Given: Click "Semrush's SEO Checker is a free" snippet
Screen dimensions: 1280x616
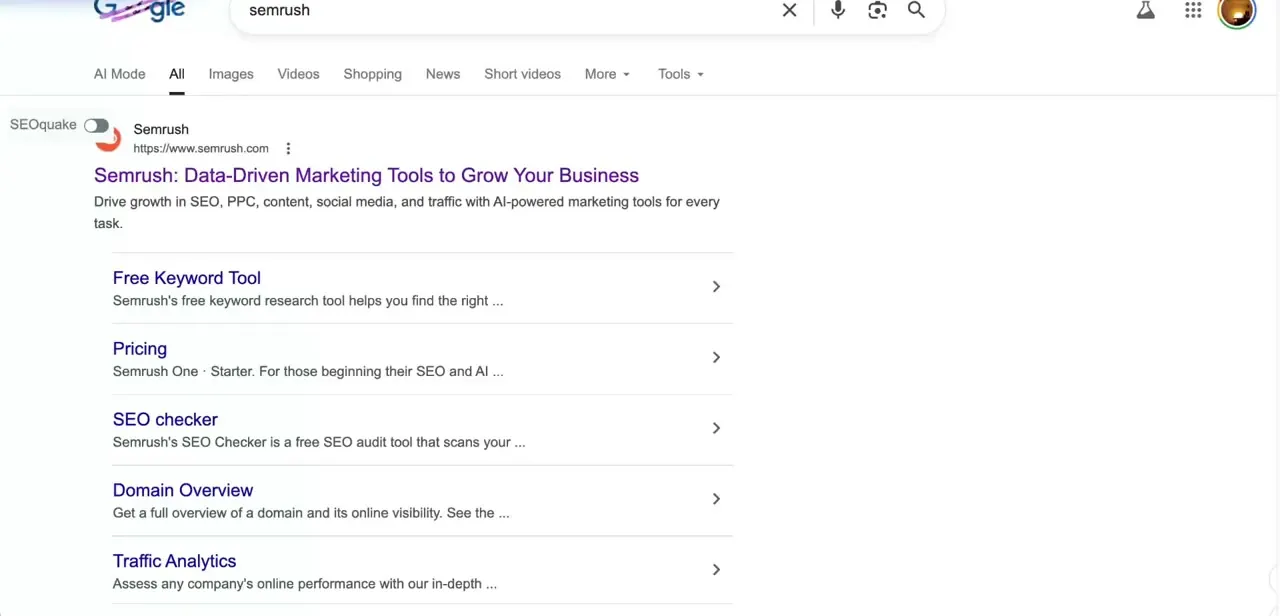Looking at the screenshot, I should pyautogui.click(x=319, y=442).
